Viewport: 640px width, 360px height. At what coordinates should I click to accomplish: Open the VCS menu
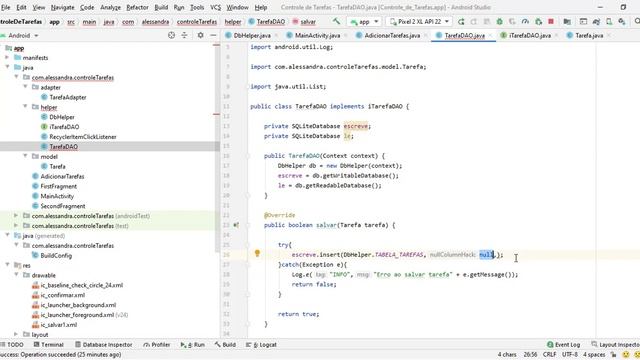coord(216,7)
